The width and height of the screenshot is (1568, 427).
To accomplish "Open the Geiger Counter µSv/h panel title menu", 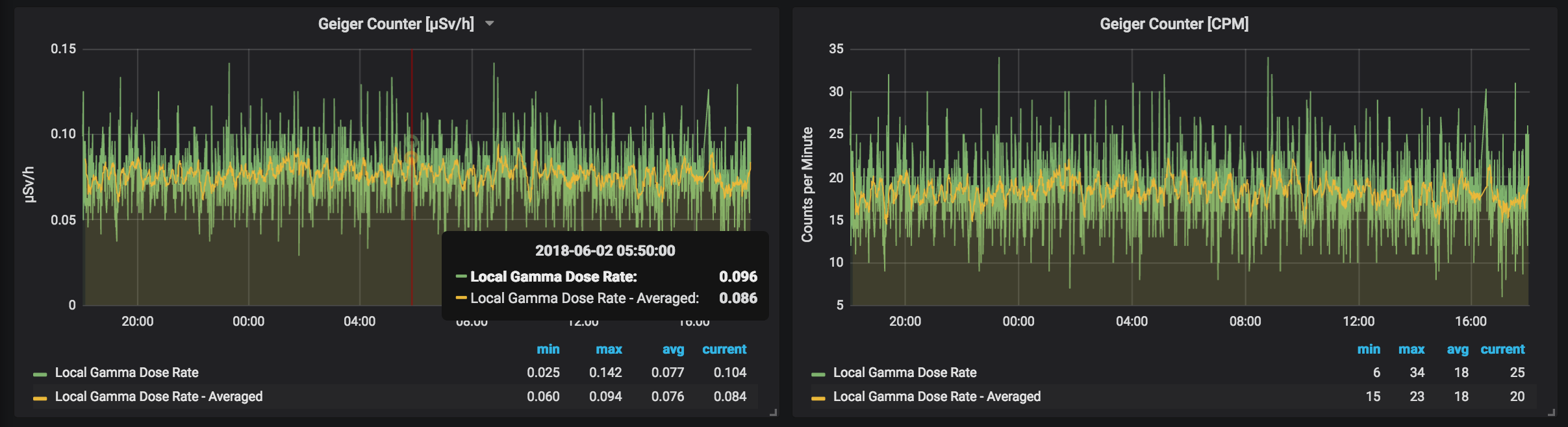I will [396, 24].
